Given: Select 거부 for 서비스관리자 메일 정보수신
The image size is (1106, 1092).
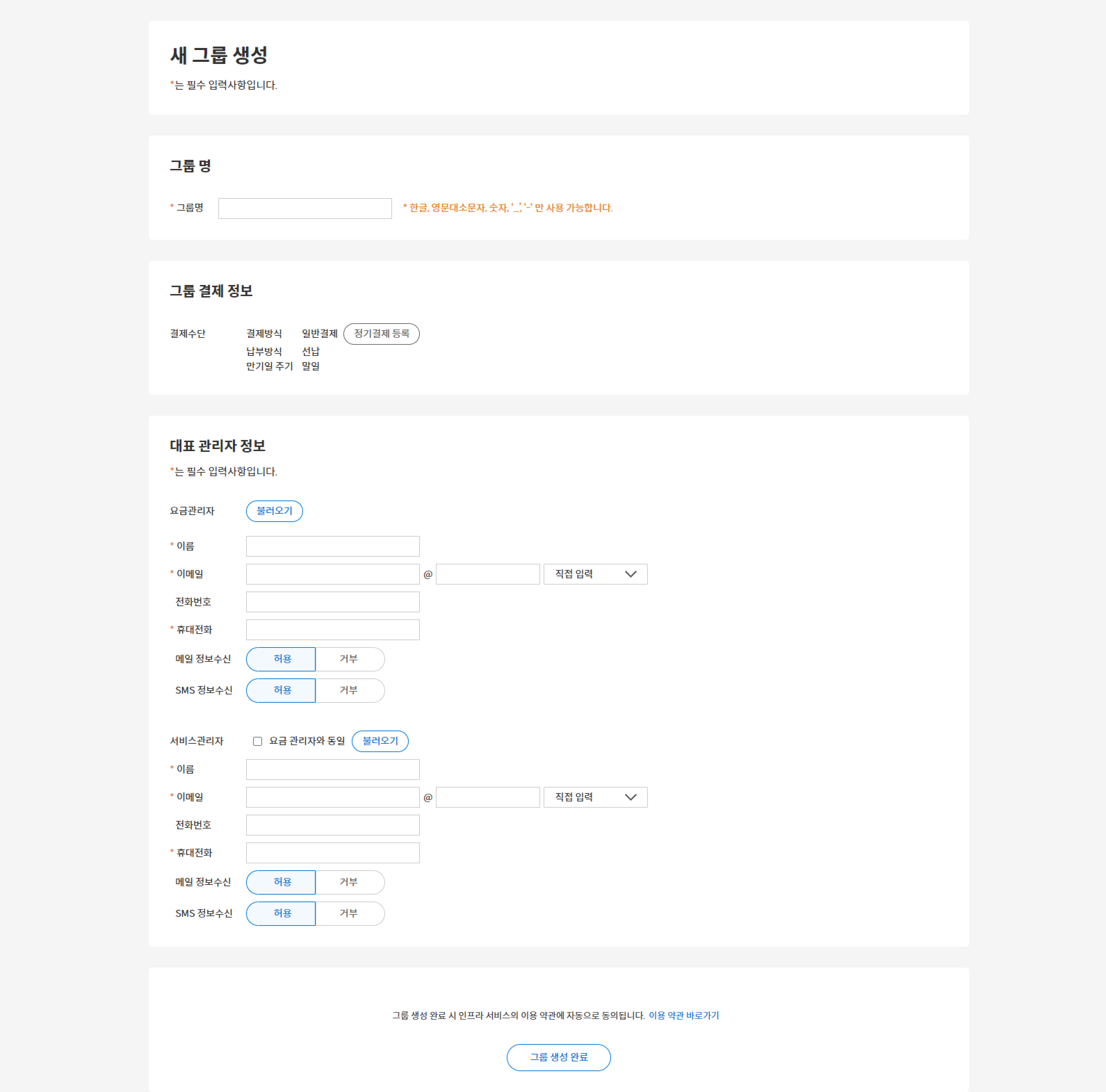Looking at the screenshot, I should click(350, 882).
